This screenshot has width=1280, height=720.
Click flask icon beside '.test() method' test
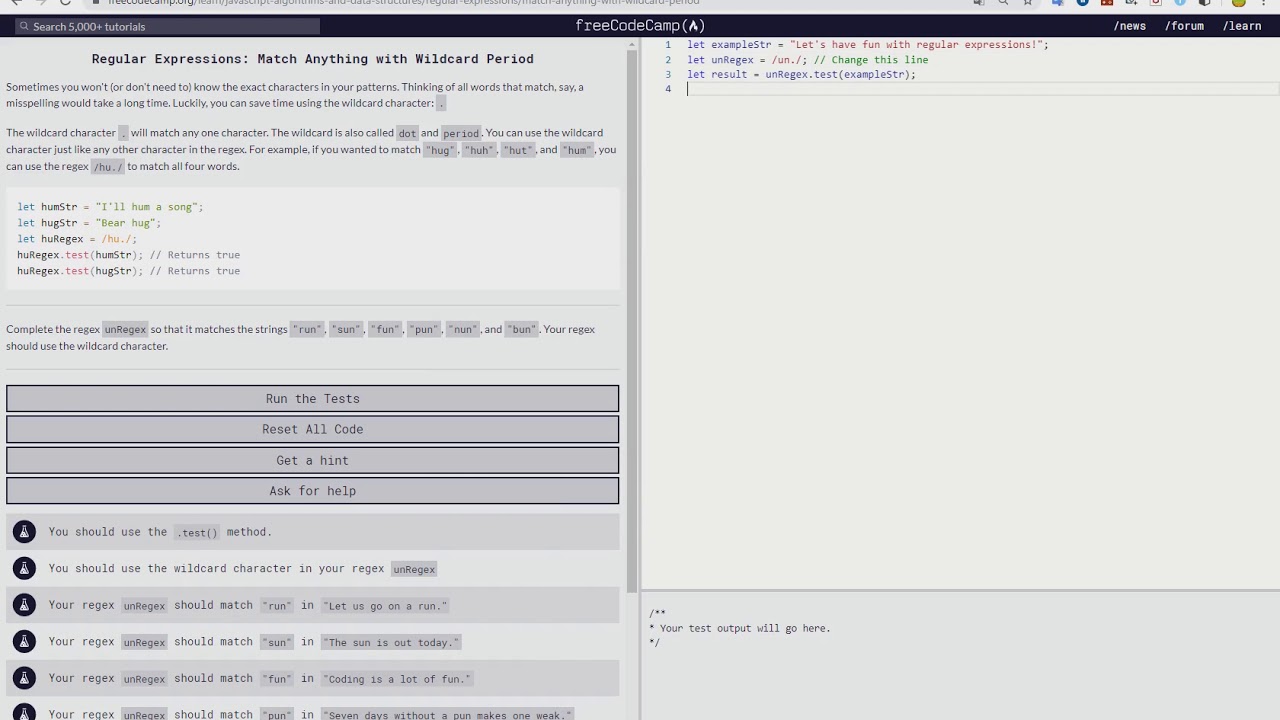click(x=24, y=532)
